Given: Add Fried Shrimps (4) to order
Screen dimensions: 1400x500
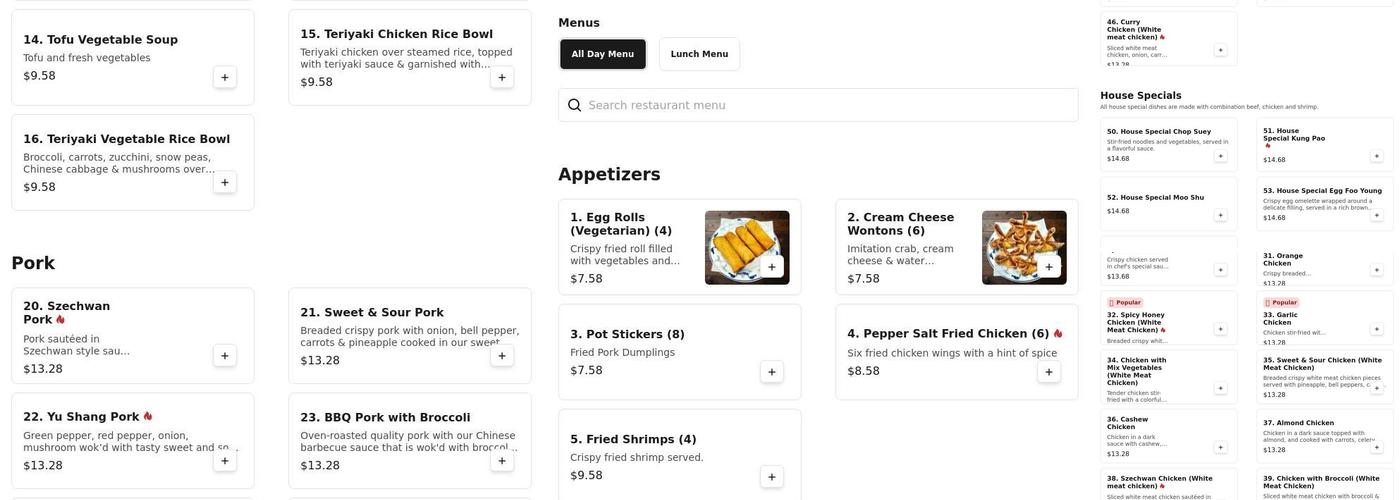Looking at the screenshot, I should (x=771, y=477).
